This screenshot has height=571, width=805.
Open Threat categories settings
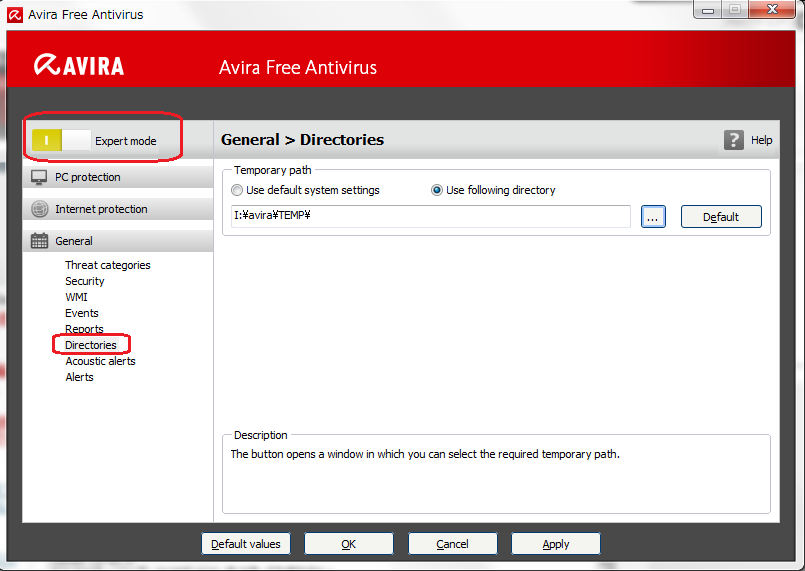pos(108,265)
